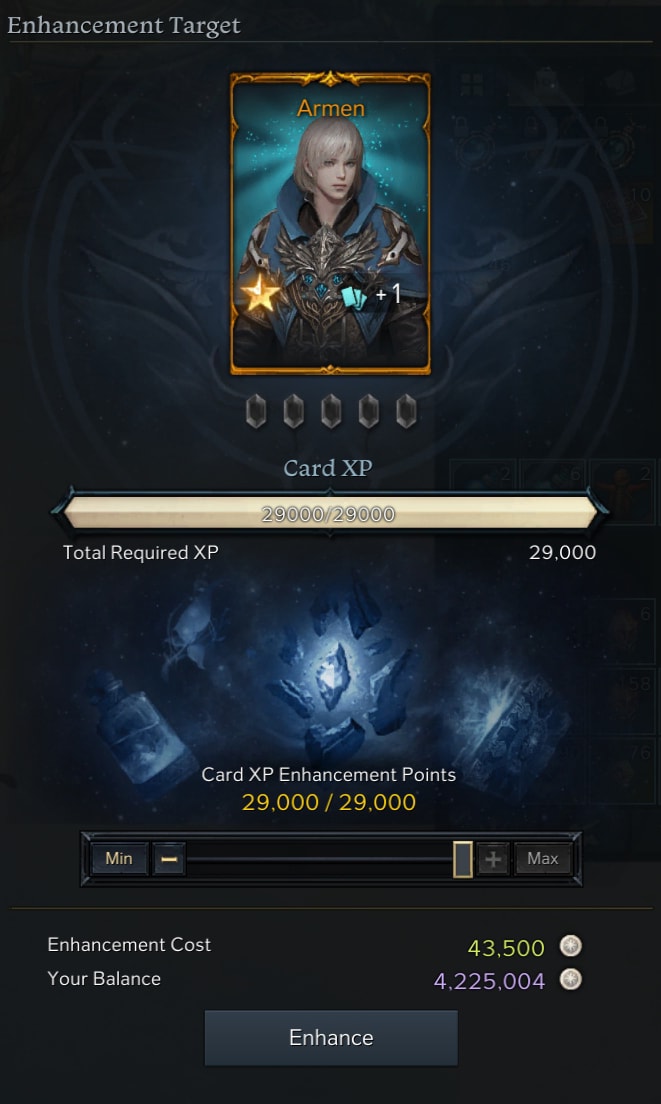Click the second awakening gem slot
Screen dimensions: 661x1104
(x=294, y=411)
